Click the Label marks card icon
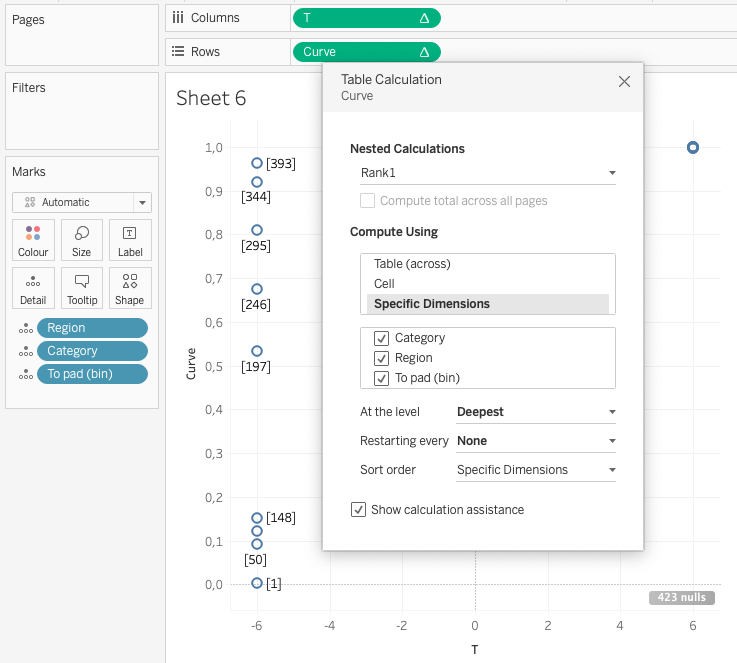737x663 pixels. click(x=130, y=240)
